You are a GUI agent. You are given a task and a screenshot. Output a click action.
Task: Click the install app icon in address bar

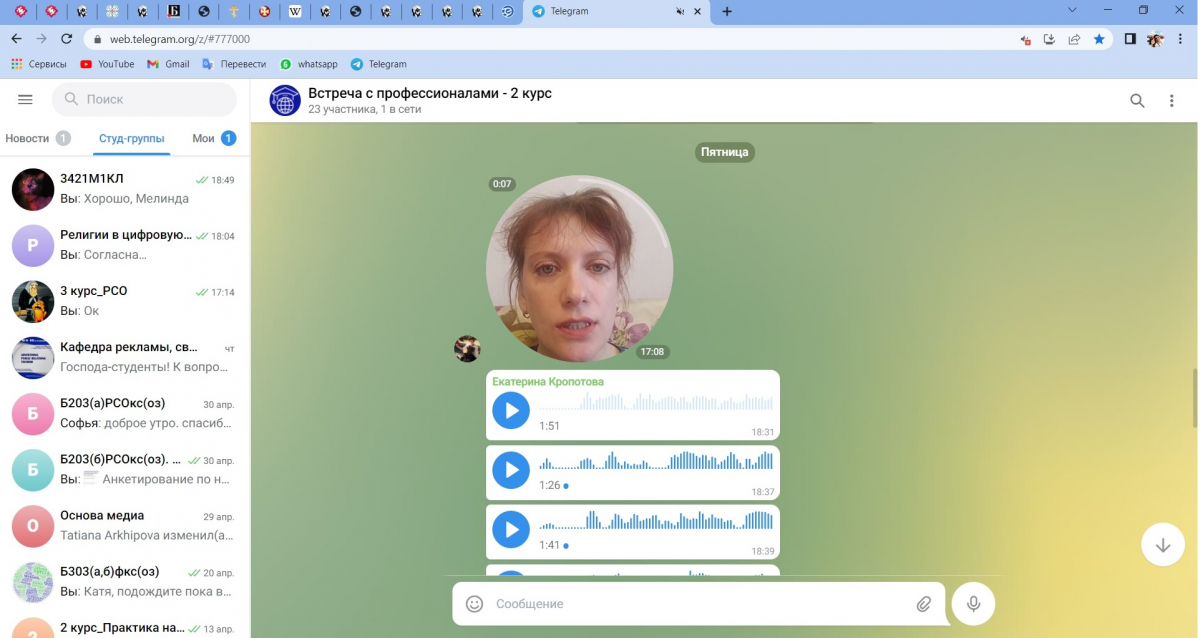click(1049, 39)
